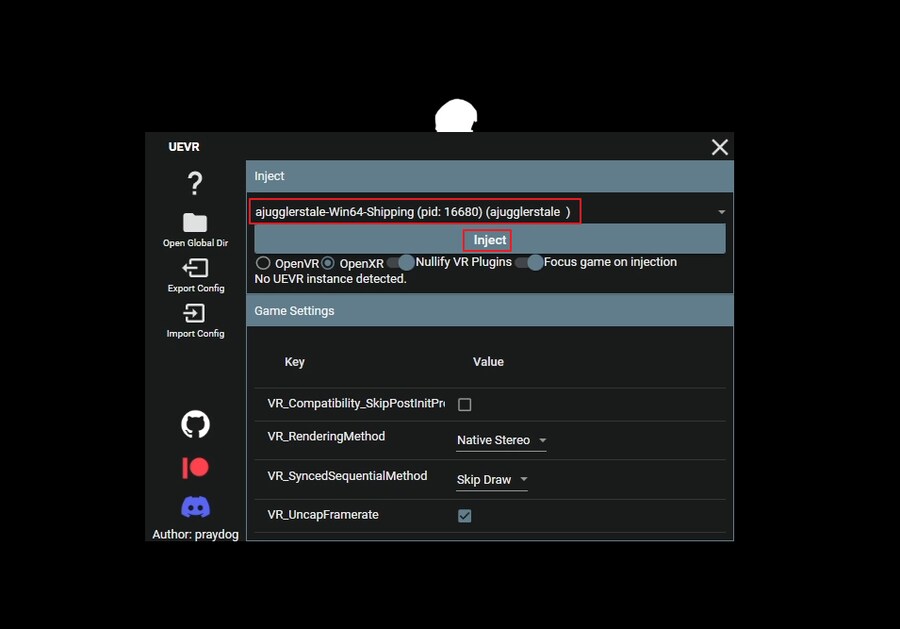Click the Import Config icon
Image resolution: width=900 pixels, height=629 pixels.
[x=194, y=313]
